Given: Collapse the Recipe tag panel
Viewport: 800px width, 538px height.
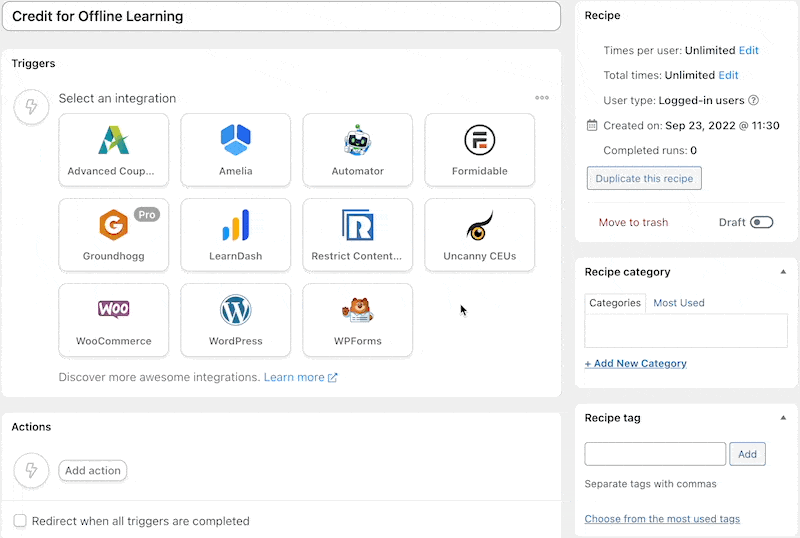Looking at the screenshot, I should click(783, 418).
